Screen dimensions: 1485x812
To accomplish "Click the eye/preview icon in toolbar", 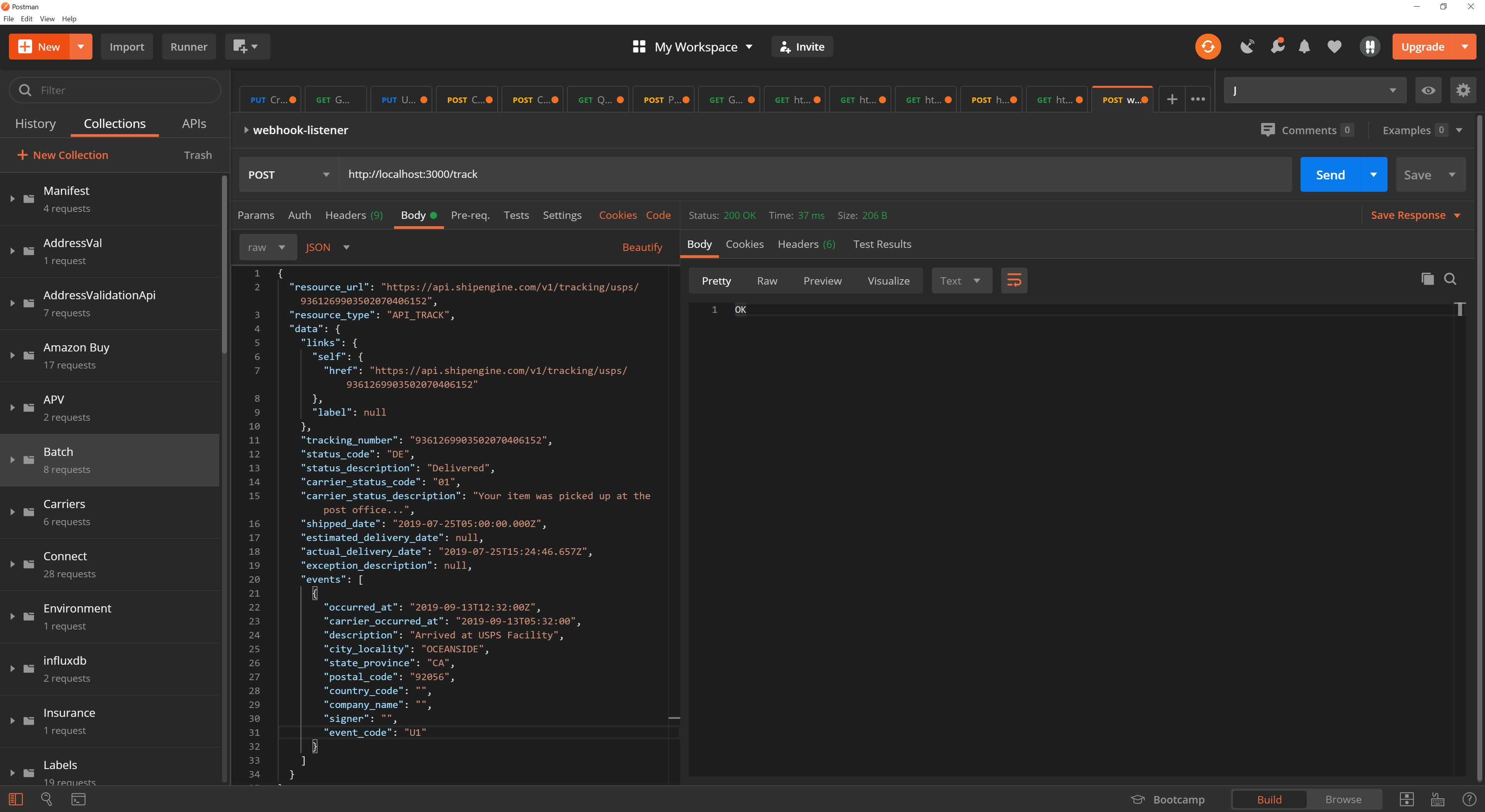I will point(1428,90).
